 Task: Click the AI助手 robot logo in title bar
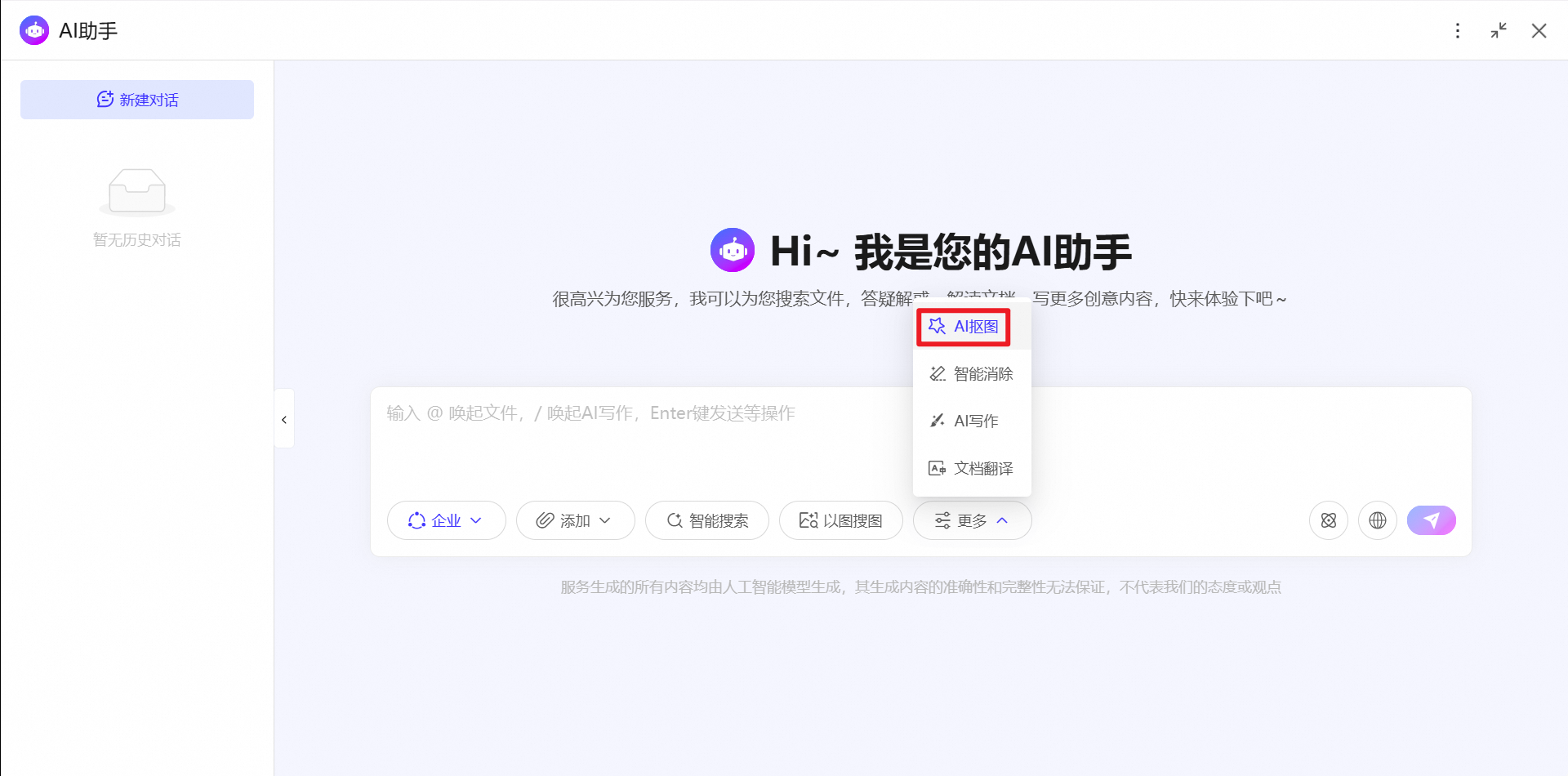coord(34,30)
